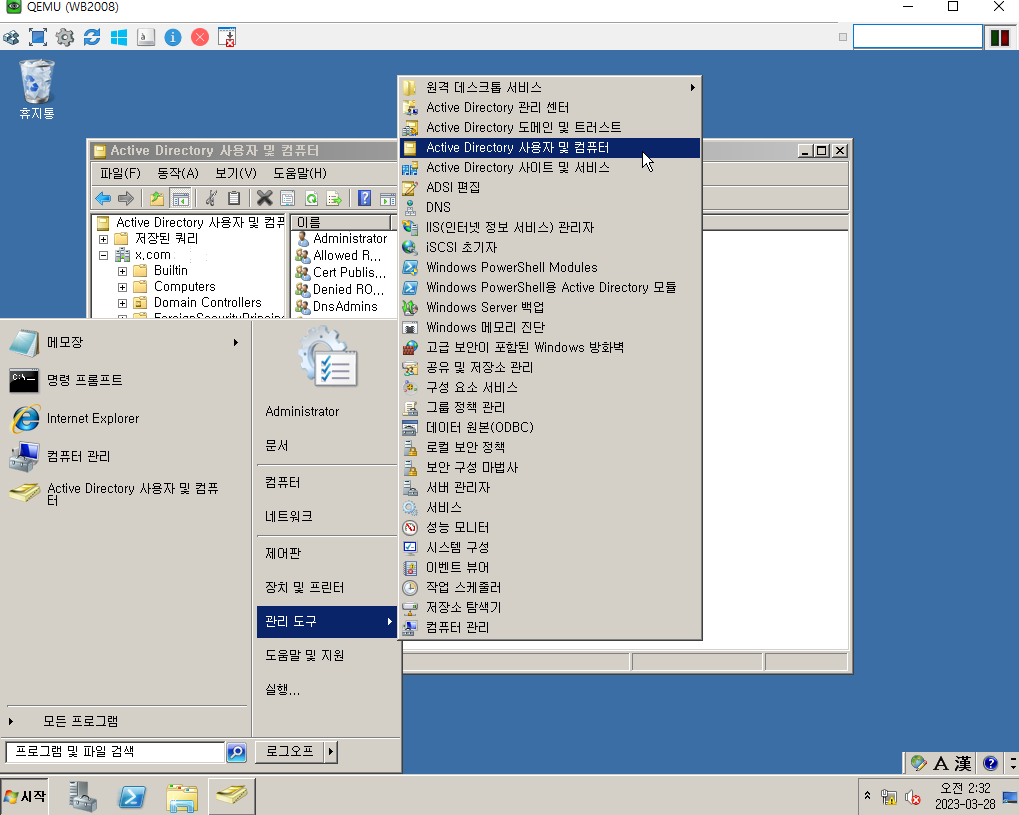The image size is (1019, 815).
Task: Open 제어판 from Start menu
Action: (x=327, y=553)
